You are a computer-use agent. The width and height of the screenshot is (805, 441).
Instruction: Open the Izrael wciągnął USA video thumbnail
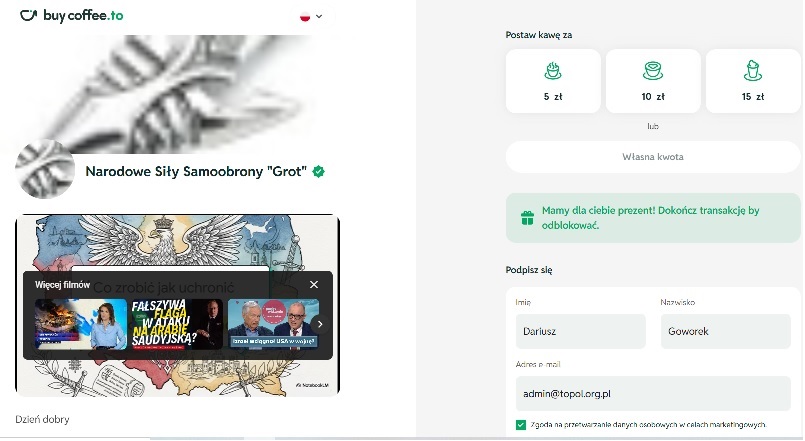(x=274, y=324)
